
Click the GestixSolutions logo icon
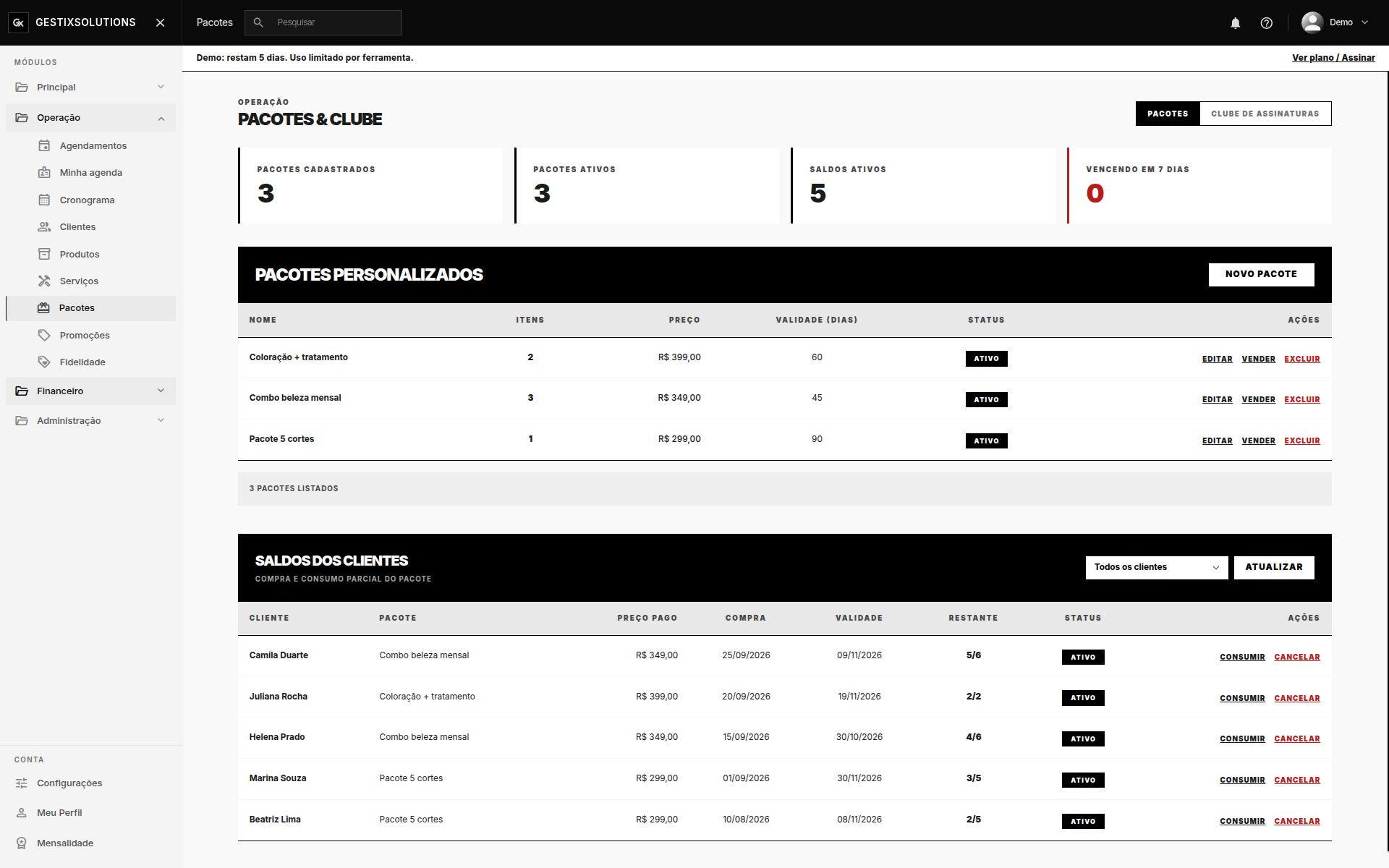pyautogui.click(x=18, y=22)
